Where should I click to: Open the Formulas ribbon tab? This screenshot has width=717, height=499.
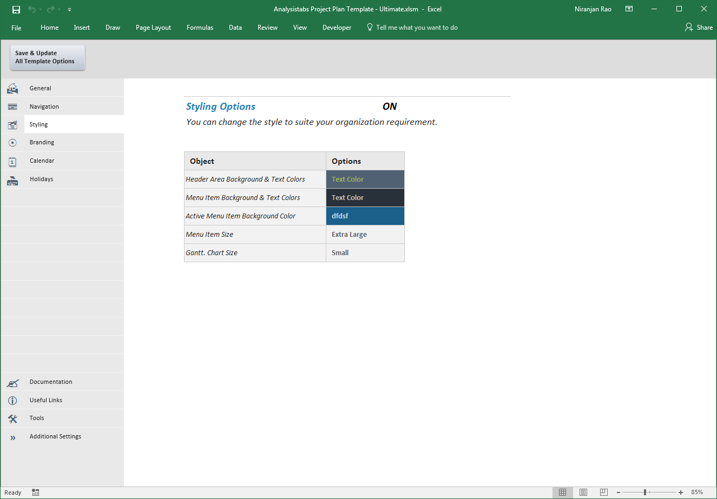click(200, 27)
